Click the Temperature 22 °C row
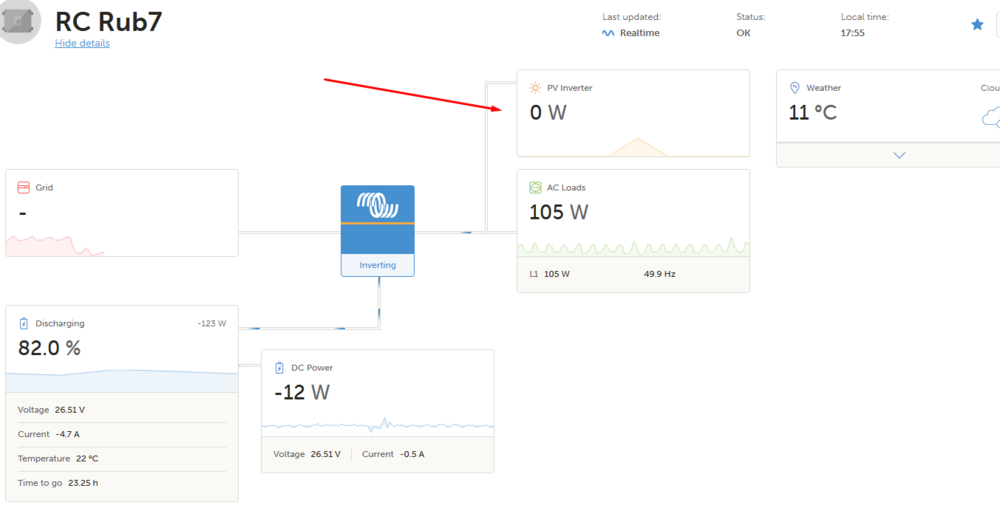The height and width of the screenshot is (505, 1000). tap(122, 458)
